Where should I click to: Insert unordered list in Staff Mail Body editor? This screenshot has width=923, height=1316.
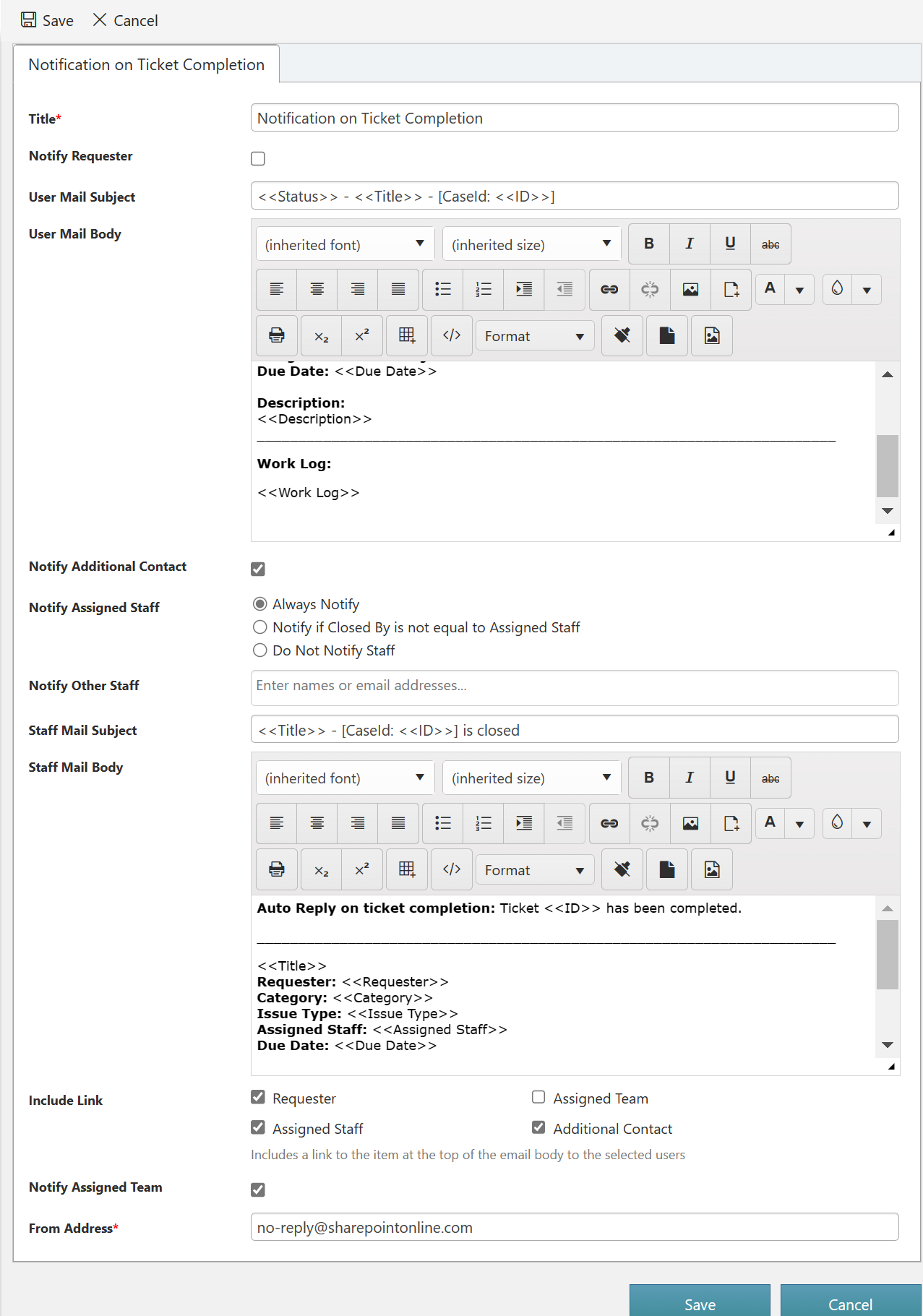pos(443,823)
